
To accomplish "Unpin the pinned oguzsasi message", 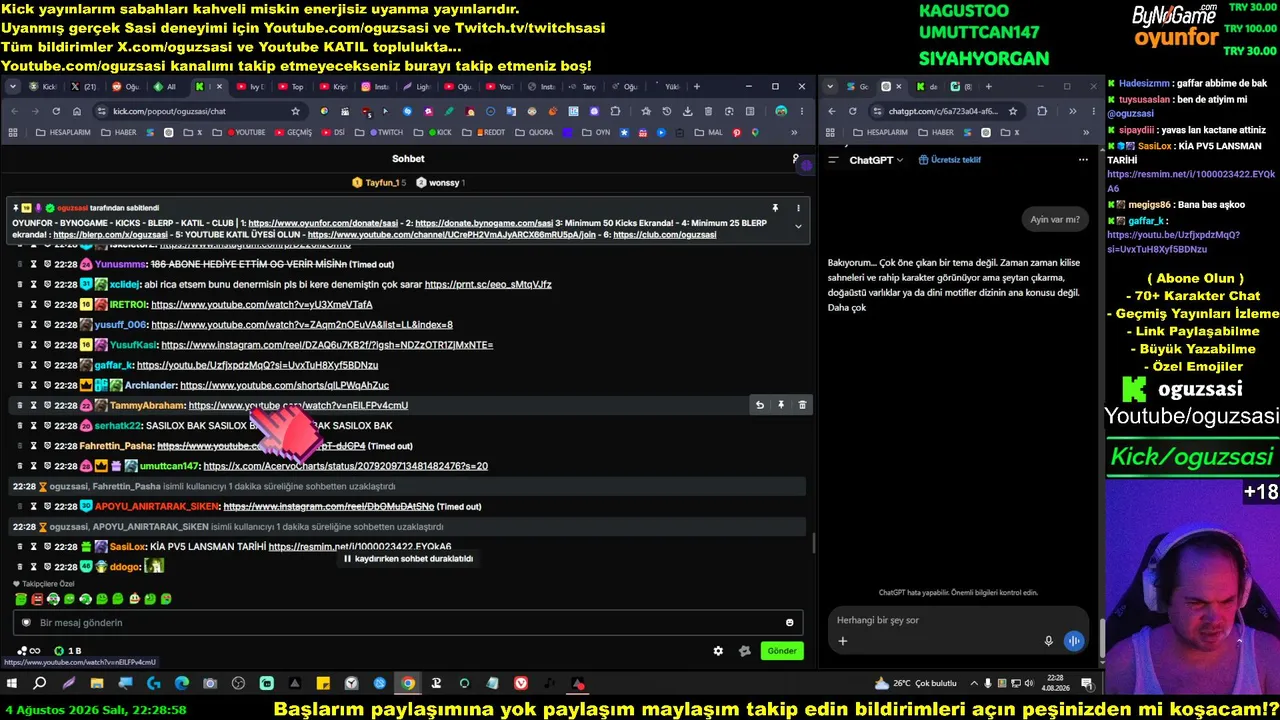I will coord(775,208).
